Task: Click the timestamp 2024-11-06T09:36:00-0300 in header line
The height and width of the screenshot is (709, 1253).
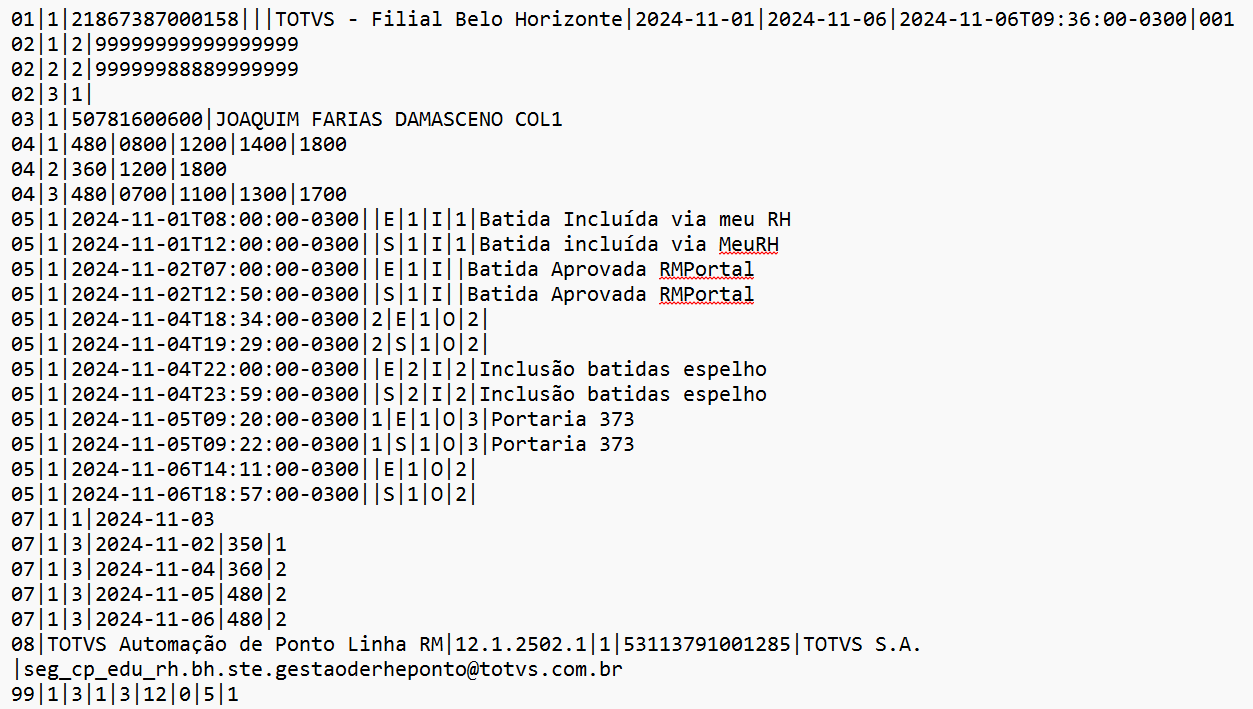Action: tap(1039, 20)
